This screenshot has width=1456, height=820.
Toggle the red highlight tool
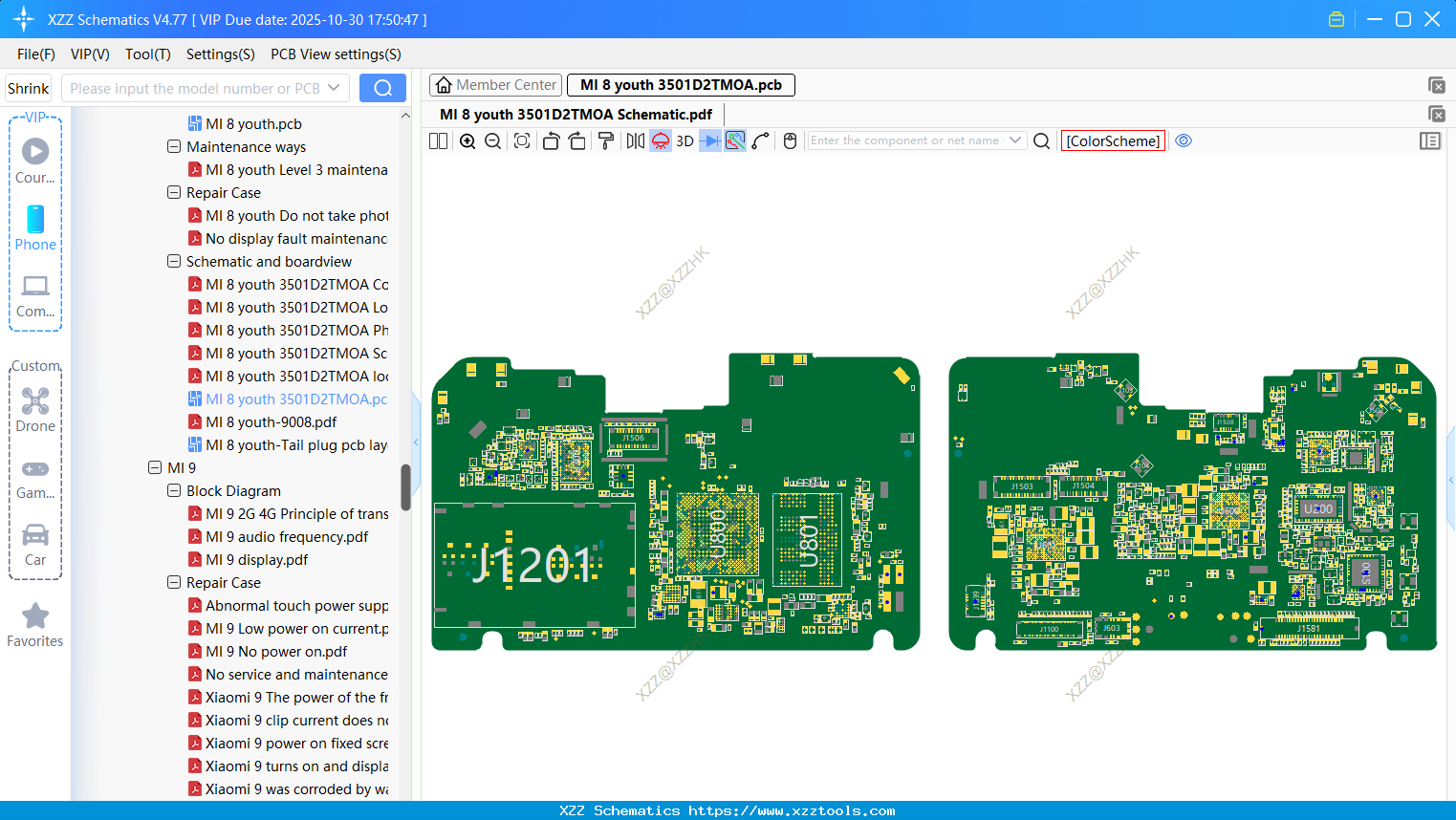point(661,140)
